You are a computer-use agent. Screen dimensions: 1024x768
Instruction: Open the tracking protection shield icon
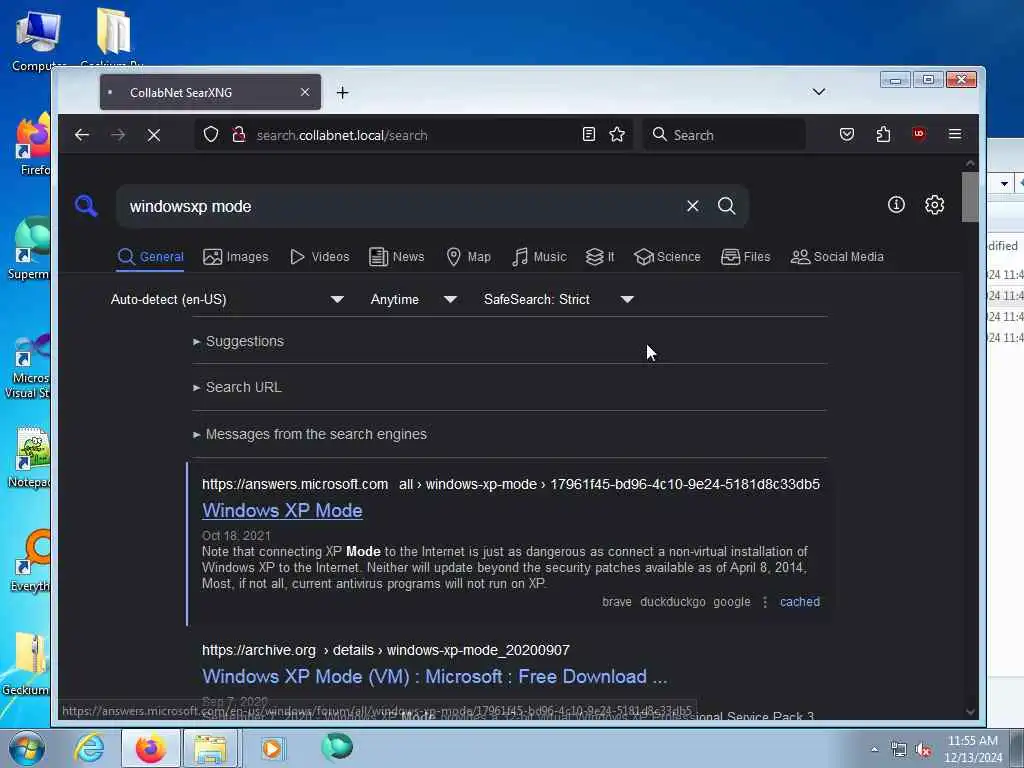[211, 135]
